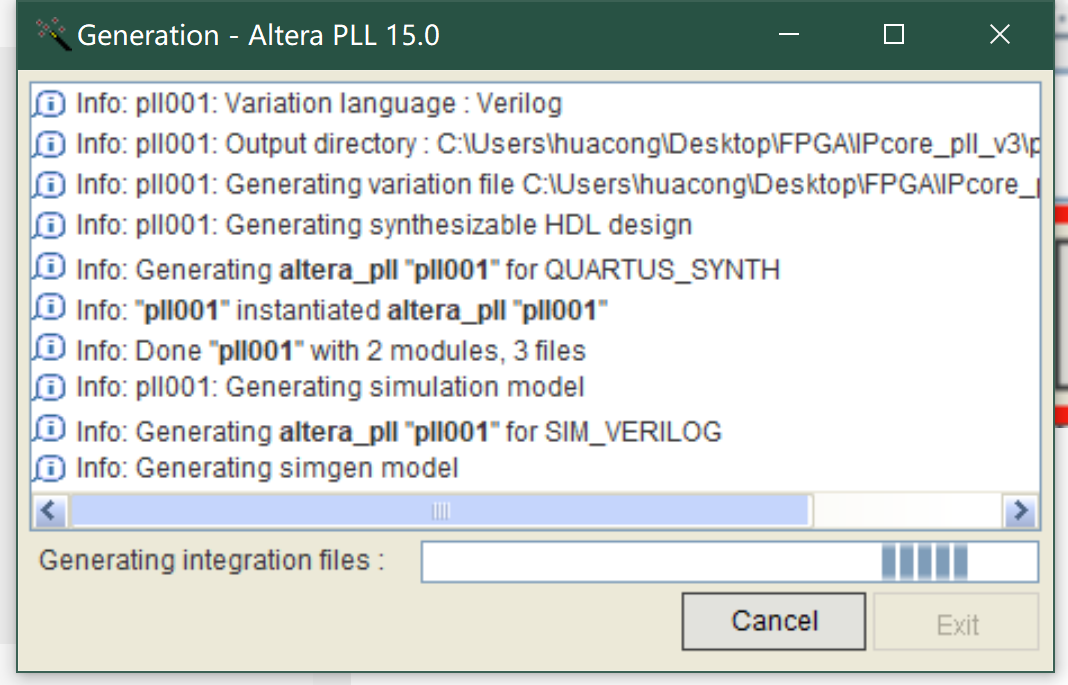Screen dimensions: 1068x685
Task: Click the 'Generating integration files :' status label
Action: click(212, 560)
